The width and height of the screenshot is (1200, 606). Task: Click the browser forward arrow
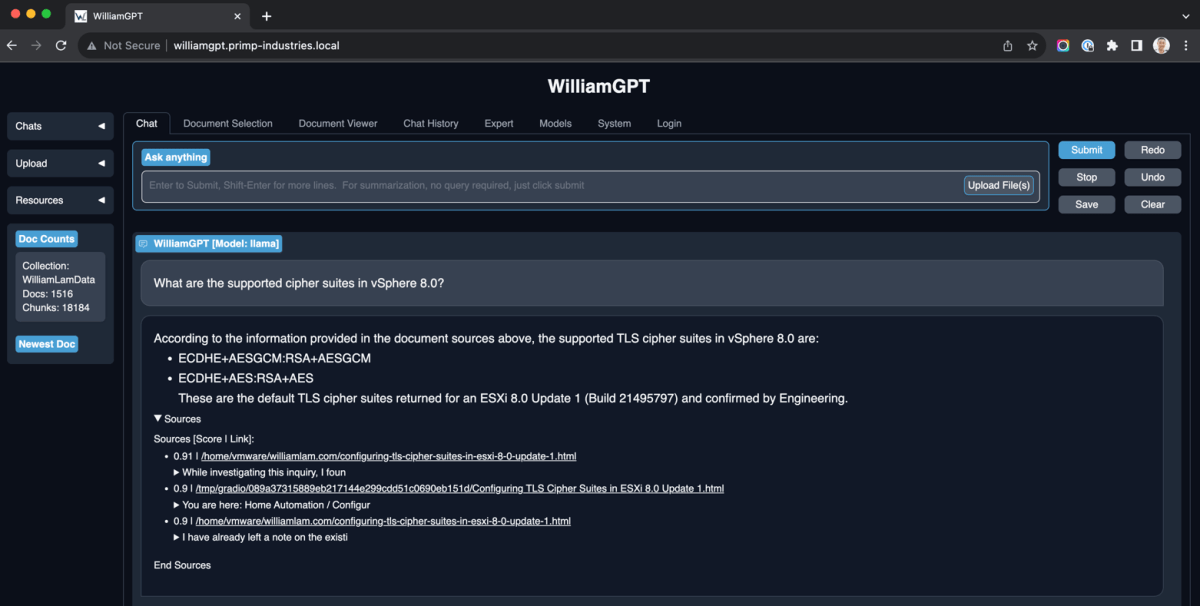(36, 45)
